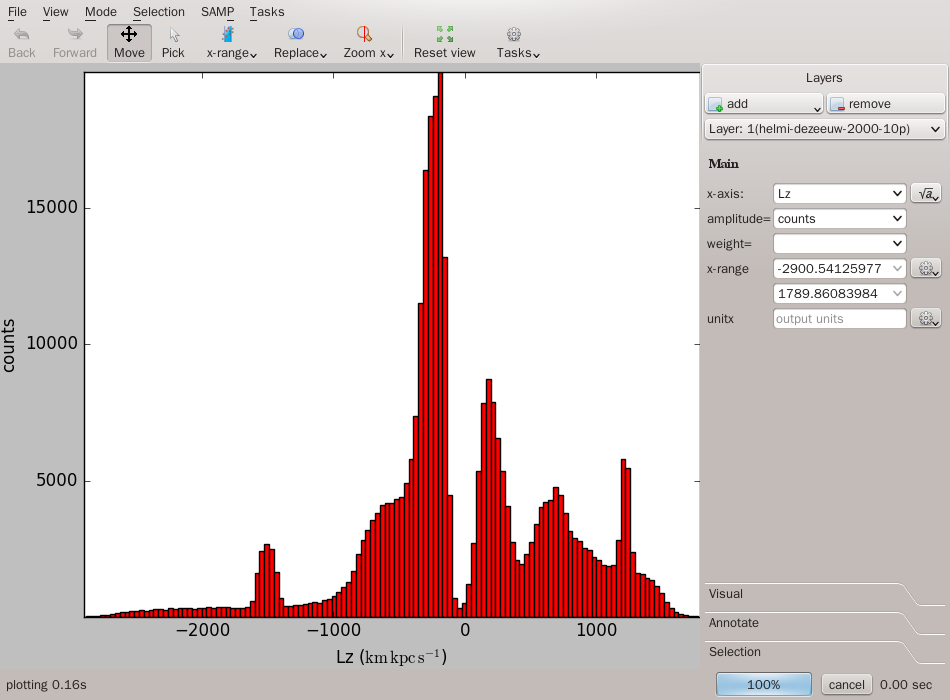950x700 pixels.
Task: Open the Tasks gear toolbar button
Action: (517, 43)
